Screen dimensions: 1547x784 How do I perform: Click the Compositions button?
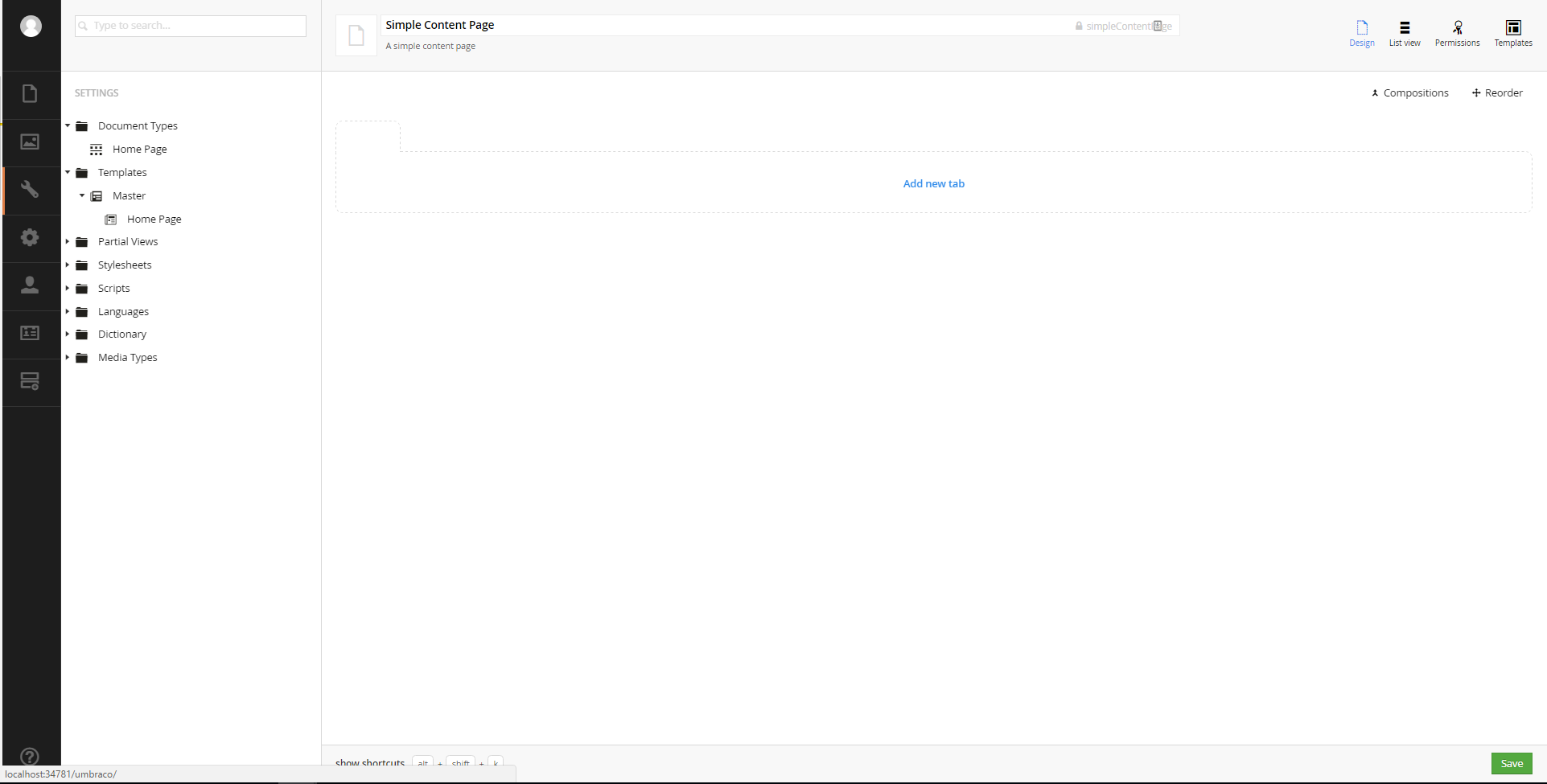pos(1409,93)
